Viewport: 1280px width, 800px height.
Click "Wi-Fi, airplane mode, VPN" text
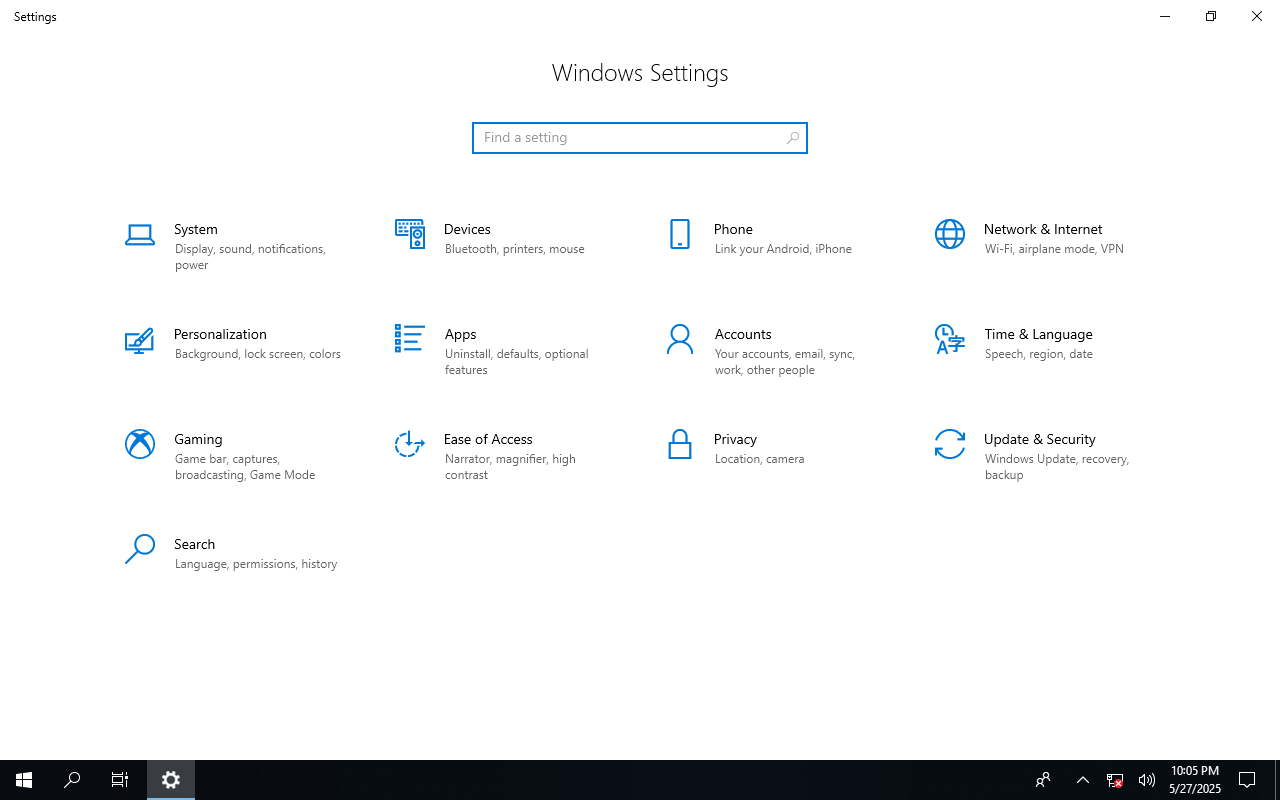(x=1054, y=249)
